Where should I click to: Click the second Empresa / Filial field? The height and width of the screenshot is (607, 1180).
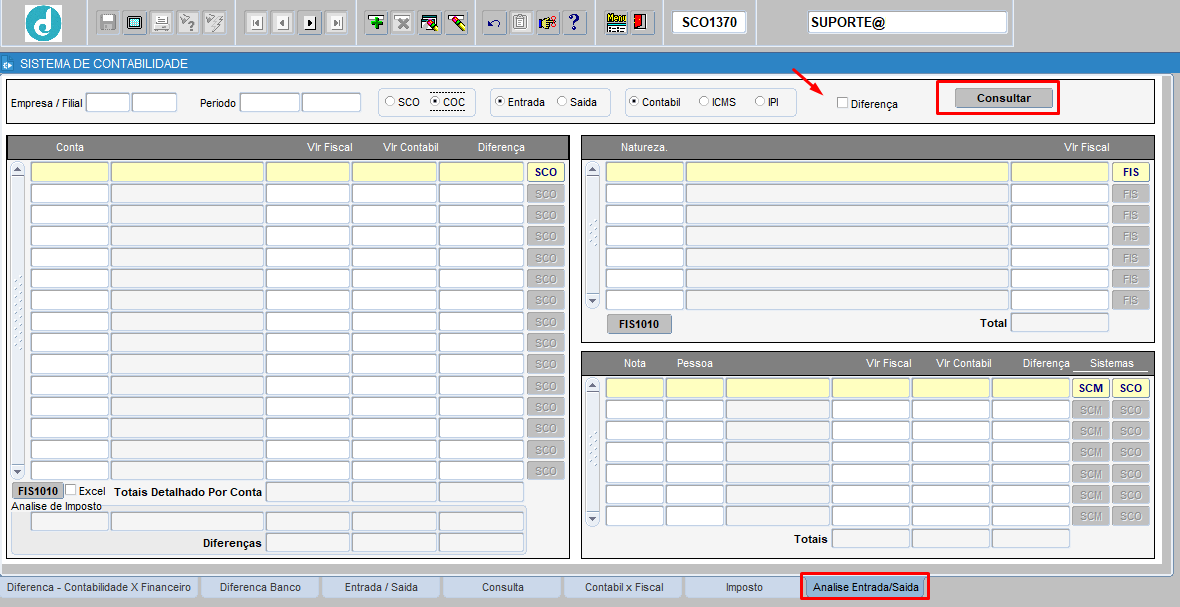(154, 102)
